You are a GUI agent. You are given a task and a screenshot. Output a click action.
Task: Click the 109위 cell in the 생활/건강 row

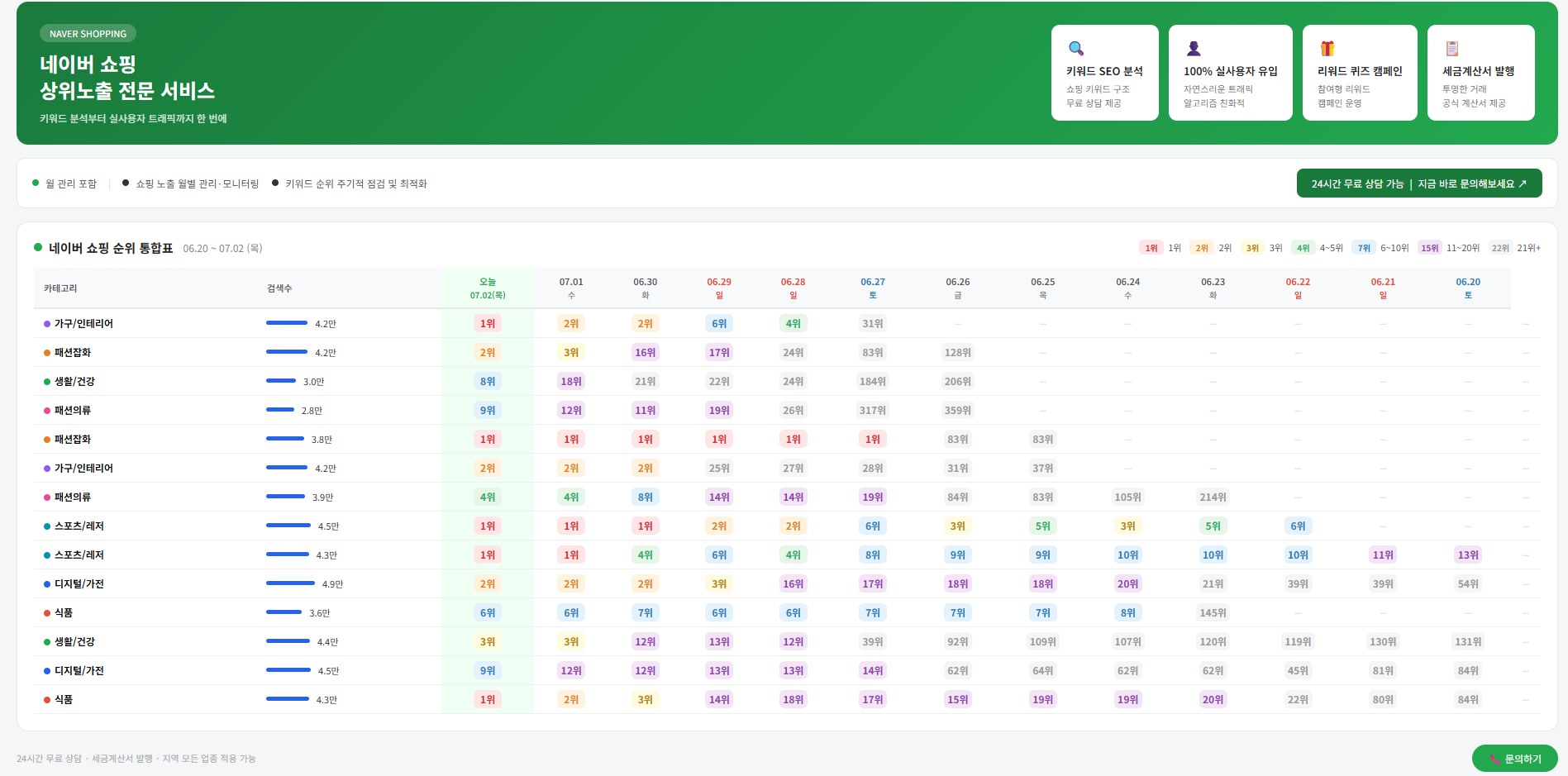point(1043,641)
